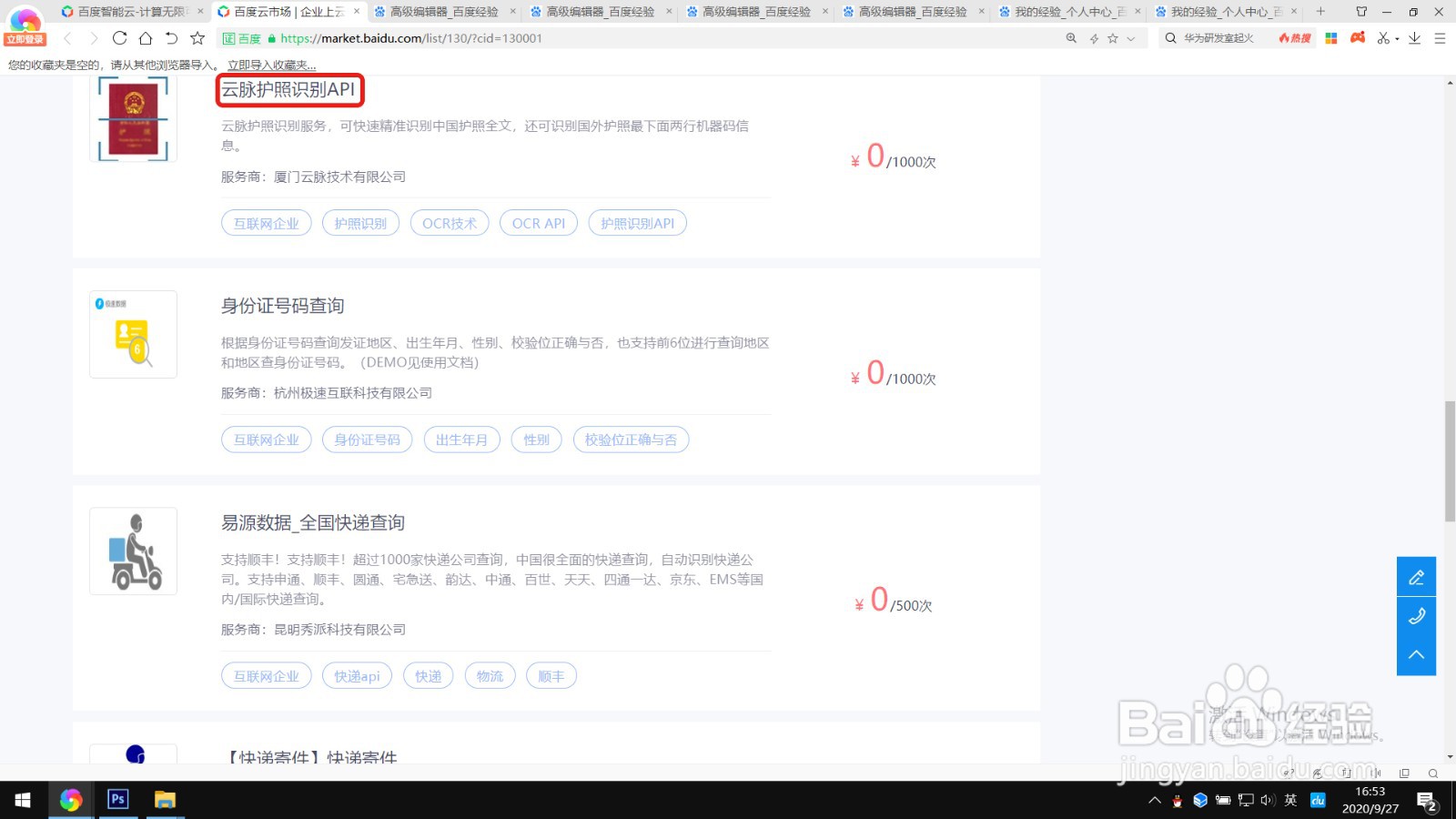Click the 英 input method indicator
1456x819 pixels.
[1290, 801]
